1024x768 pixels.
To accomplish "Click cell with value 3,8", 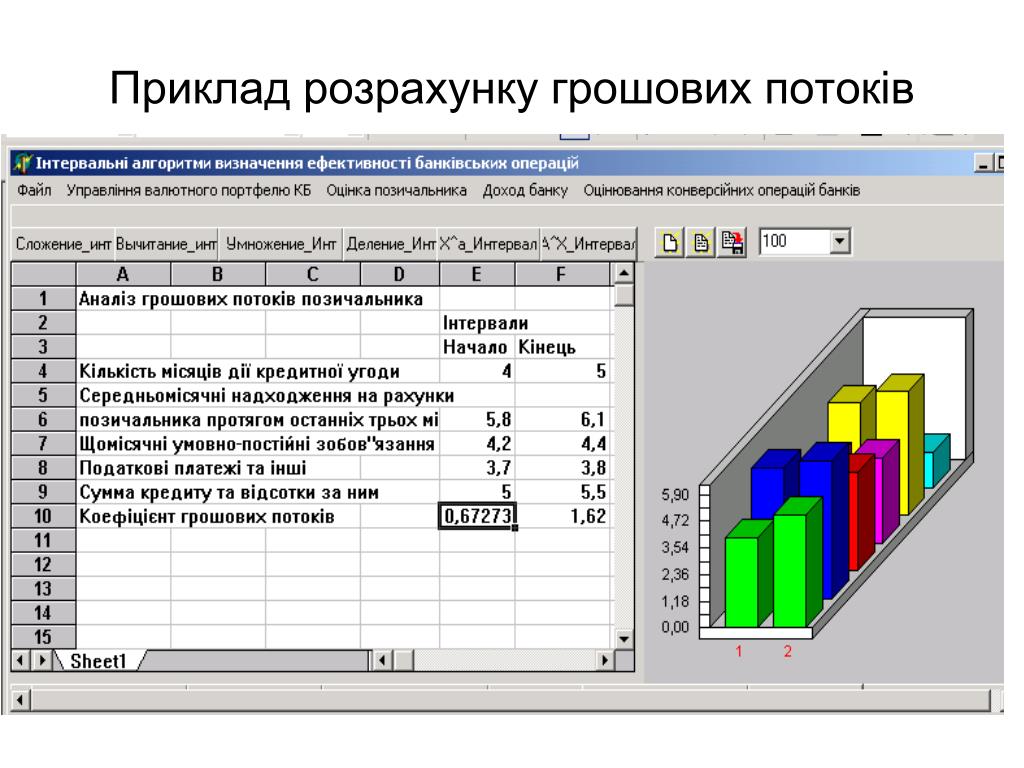I will click(563, 468).
